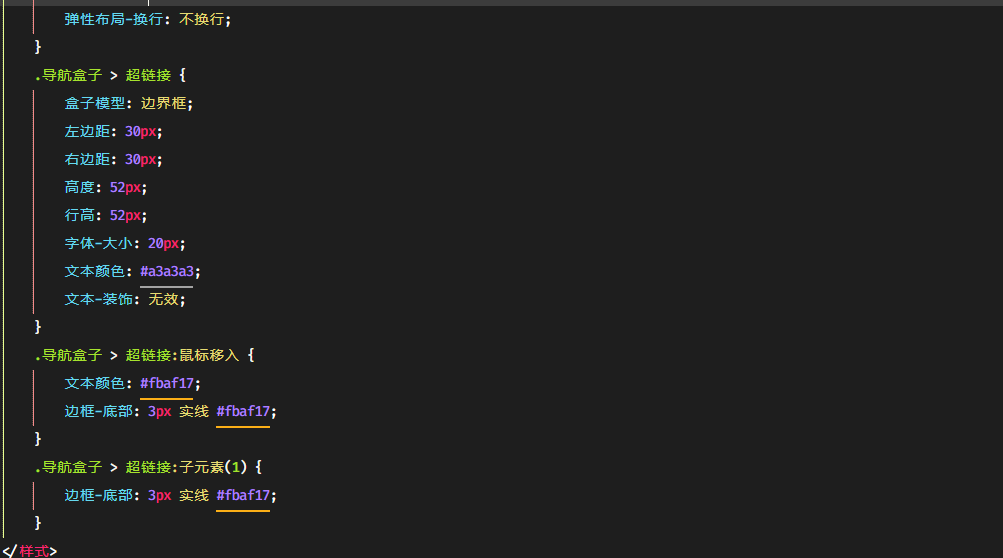Viewport: 1003px width, 558px height.
Task: Click the #a3a3a3 color value
Action: [x=167, y=271]
